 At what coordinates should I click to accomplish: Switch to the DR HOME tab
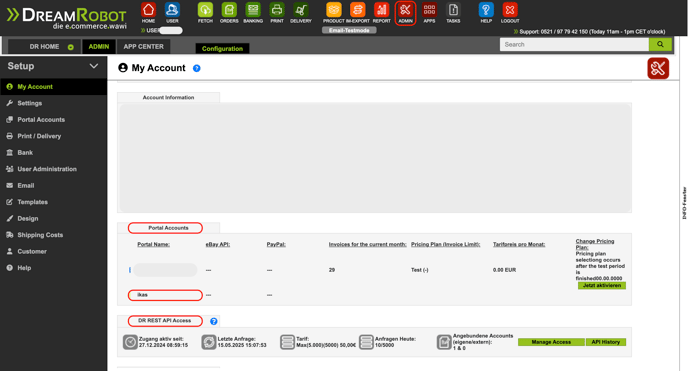point(45,46)
